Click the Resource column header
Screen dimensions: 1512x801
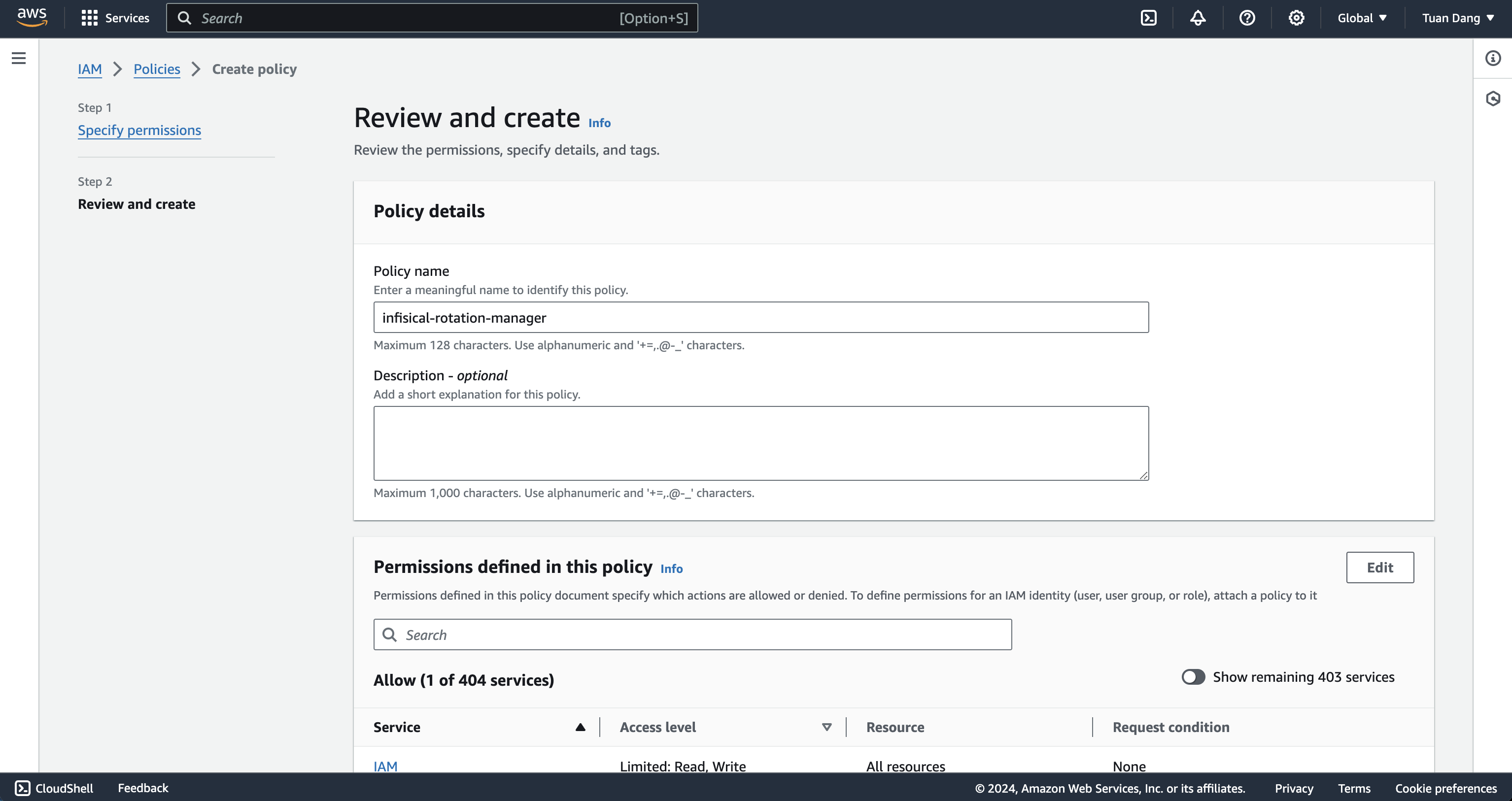tap(895, 727)
